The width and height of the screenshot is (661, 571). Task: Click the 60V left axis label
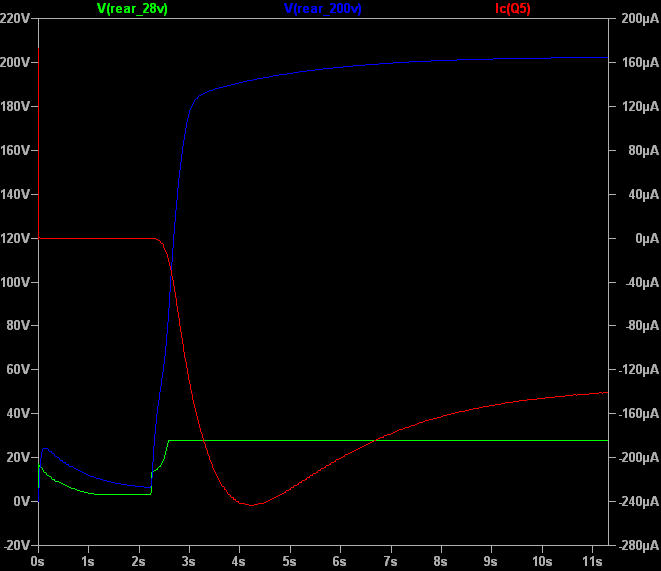tap(18, 370)
